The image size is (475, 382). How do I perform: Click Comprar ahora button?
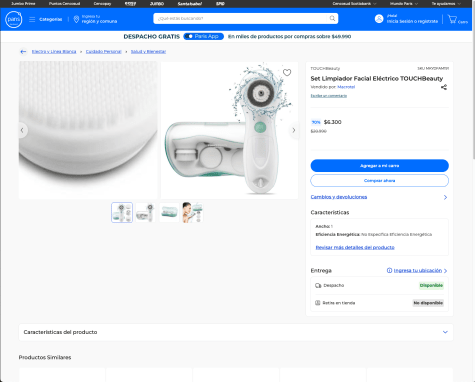[x=379, y=181]
